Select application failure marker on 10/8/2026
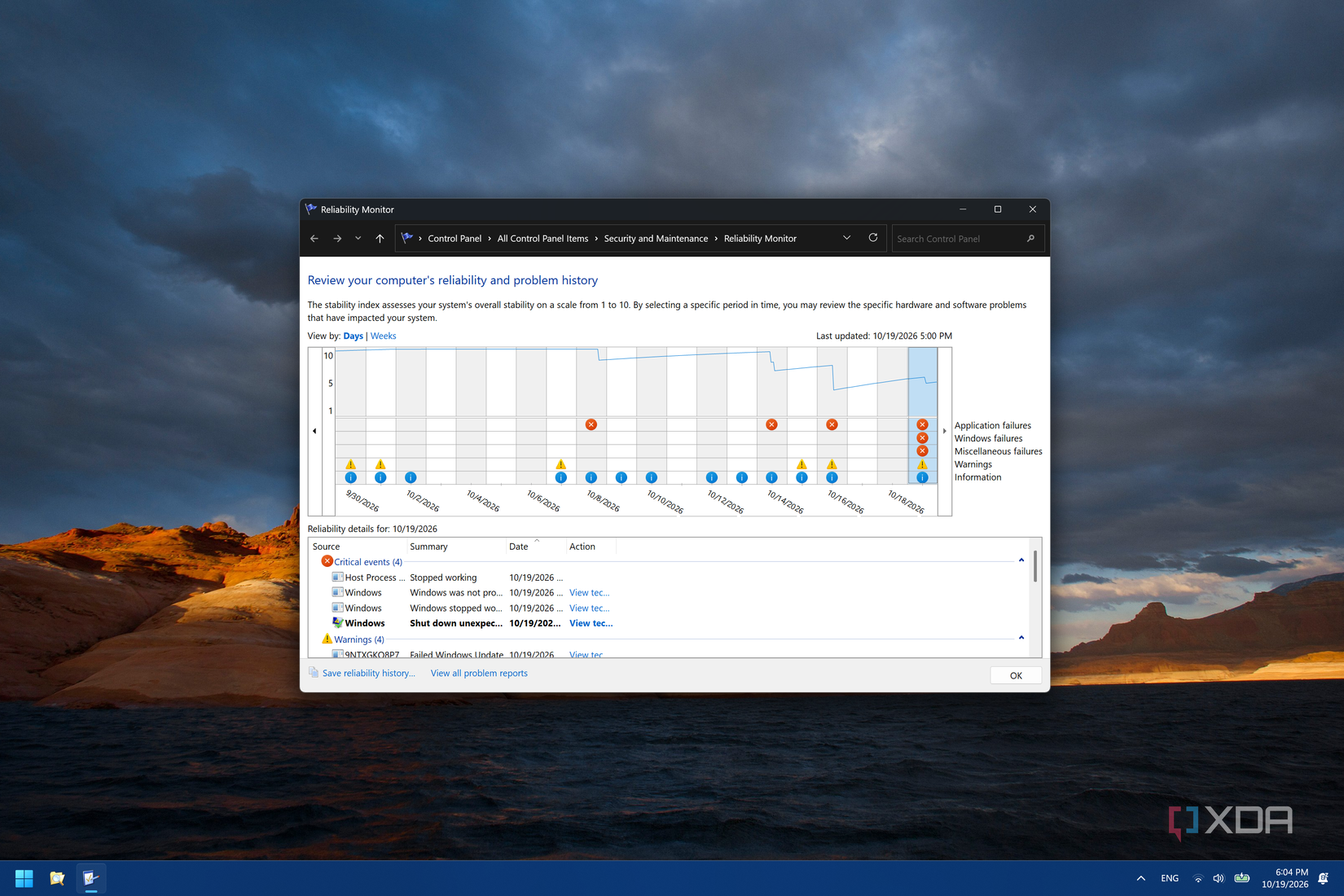Image resolution: width=1344 pixels, height=896 pixels. (591, 424)
